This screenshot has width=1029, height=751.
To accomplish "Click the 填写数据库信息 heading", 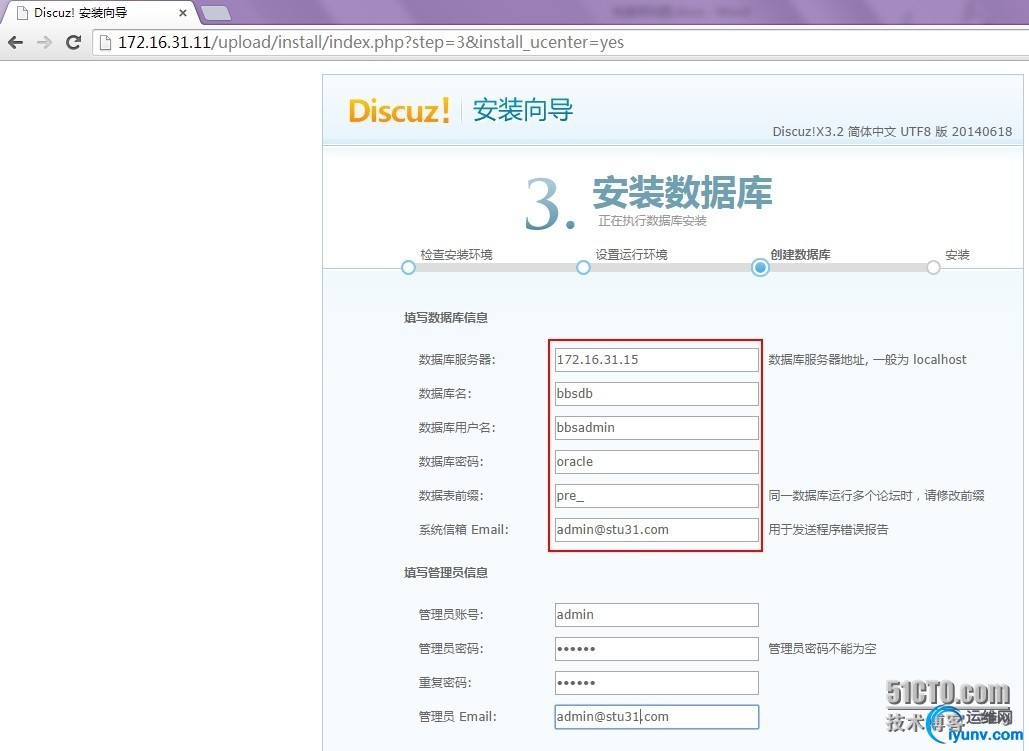I will click(x=446, y=318).
